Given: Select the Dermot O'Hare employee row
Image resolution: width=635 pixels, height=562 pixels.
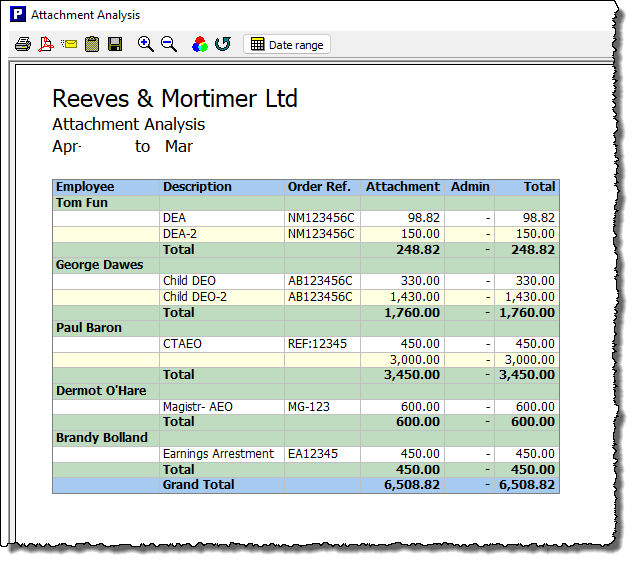Looking at the screenshot, I should click(x=306, y=391).
